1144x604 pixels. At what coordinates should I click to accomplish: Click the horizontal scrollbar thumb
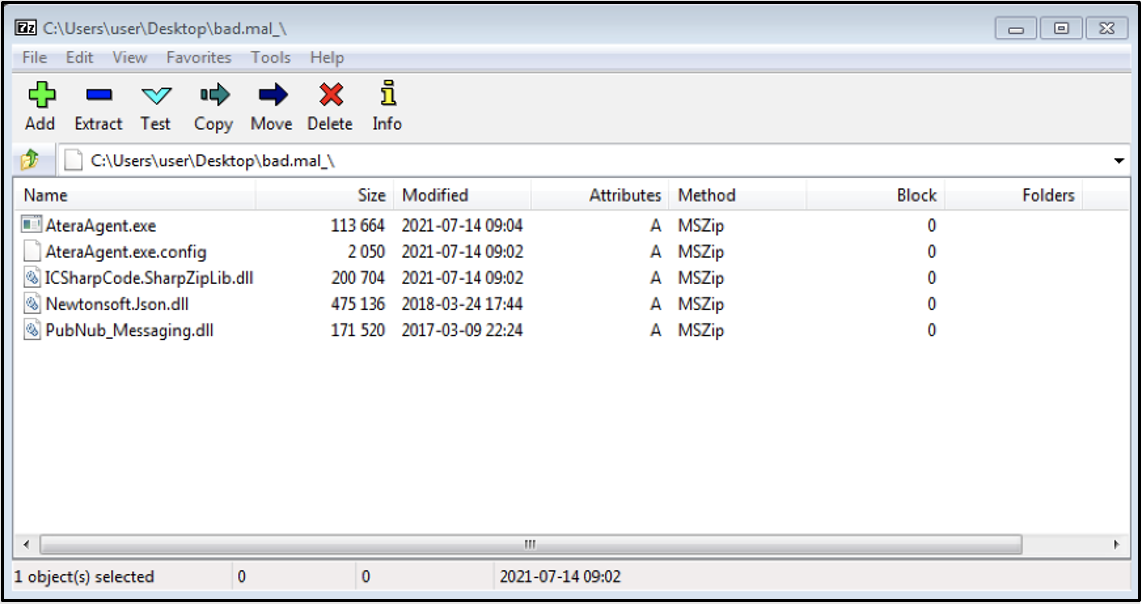pos(530,544)
